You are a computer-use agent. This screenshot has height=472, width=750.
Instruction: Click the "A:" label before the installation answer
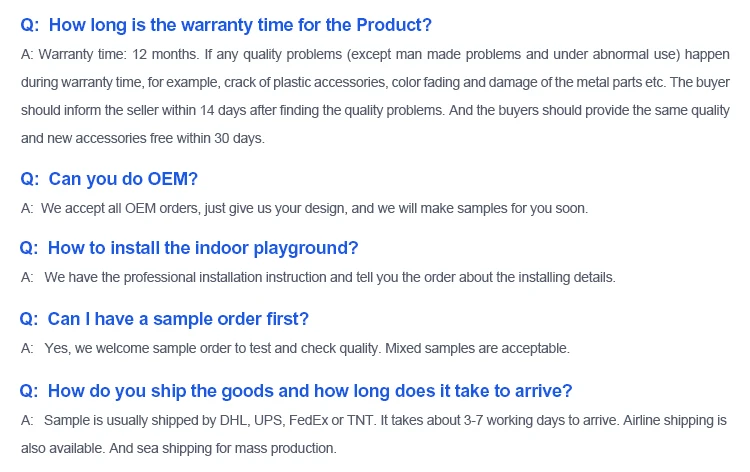click(26, 277)
